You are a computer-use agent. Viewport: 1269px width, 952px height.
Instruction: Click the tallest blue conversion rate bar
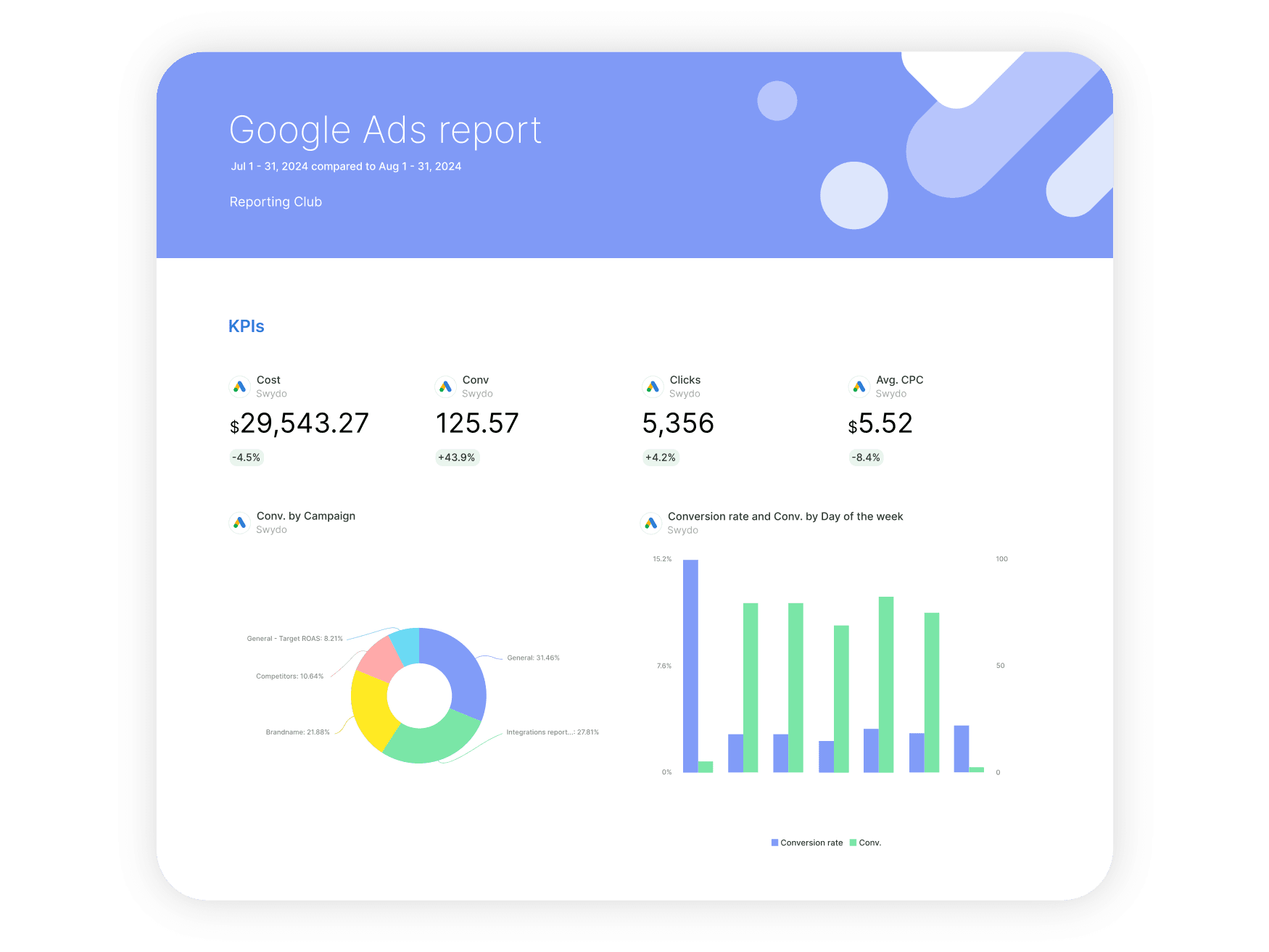point(690,666)
